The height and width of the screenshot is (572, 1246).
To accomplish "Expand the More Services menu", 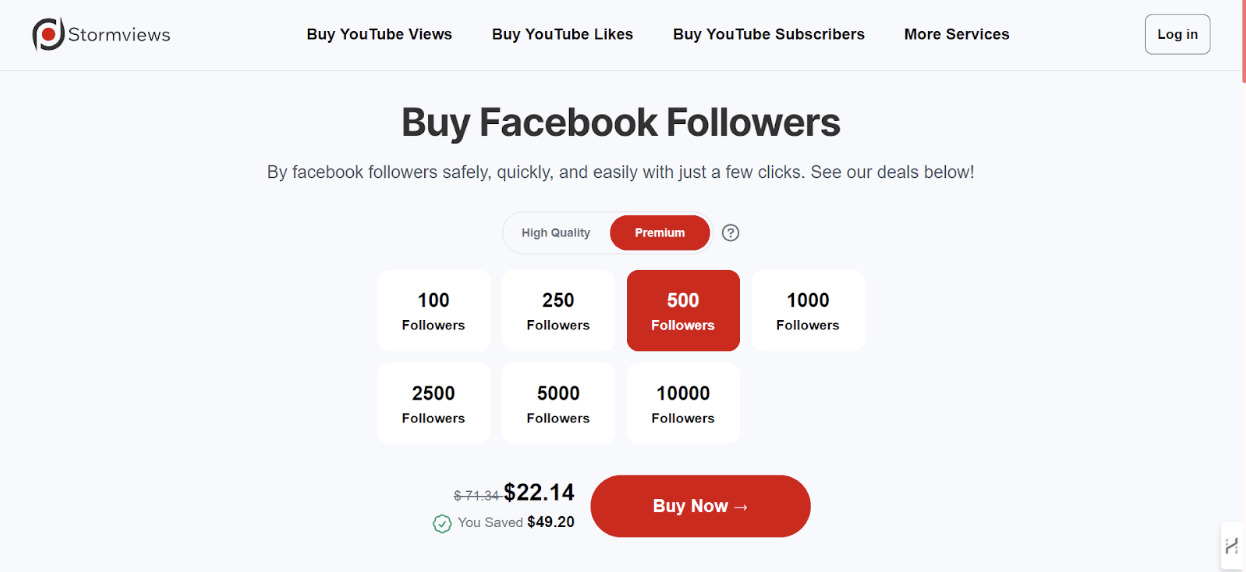I will click(x=956, y=34).
